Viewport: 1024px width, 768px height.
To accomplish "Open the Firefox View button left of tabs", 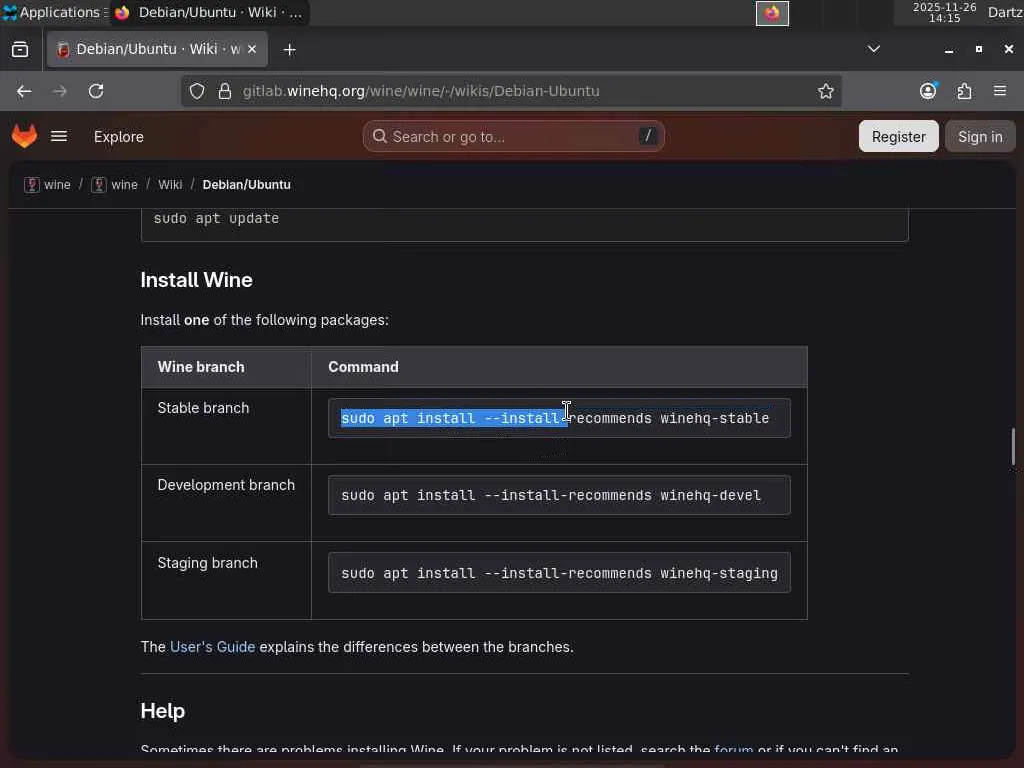I will [20, 50].
